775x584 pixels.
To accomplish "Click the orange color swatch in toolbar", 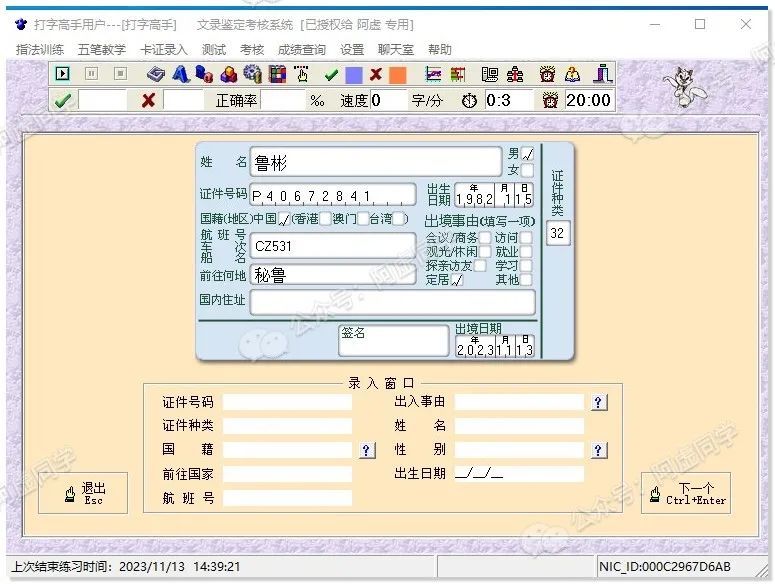I will [398, 75].
